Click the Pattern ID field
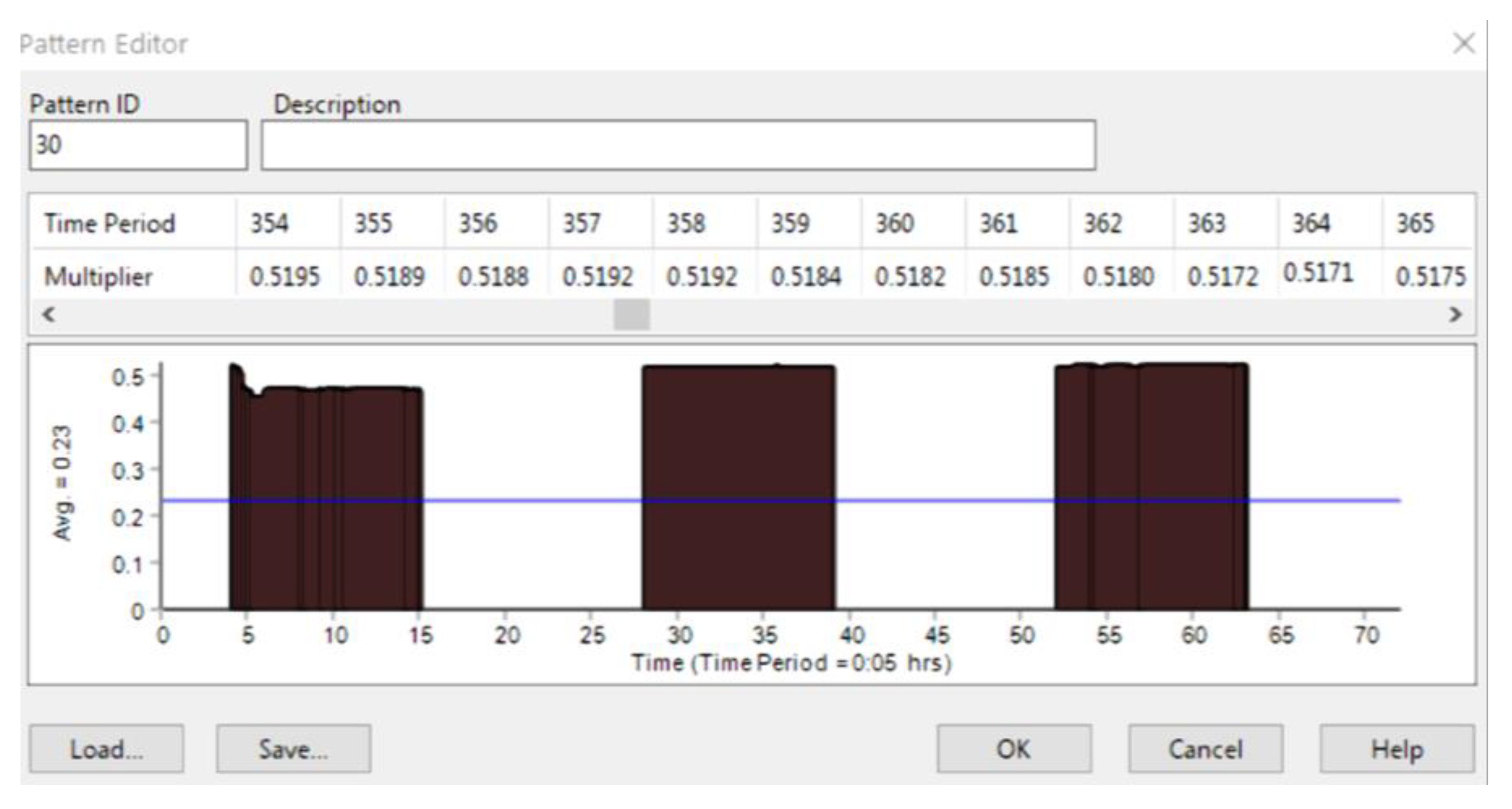The width and height of the screenshot is (1512, 809). tap(138, 145)
